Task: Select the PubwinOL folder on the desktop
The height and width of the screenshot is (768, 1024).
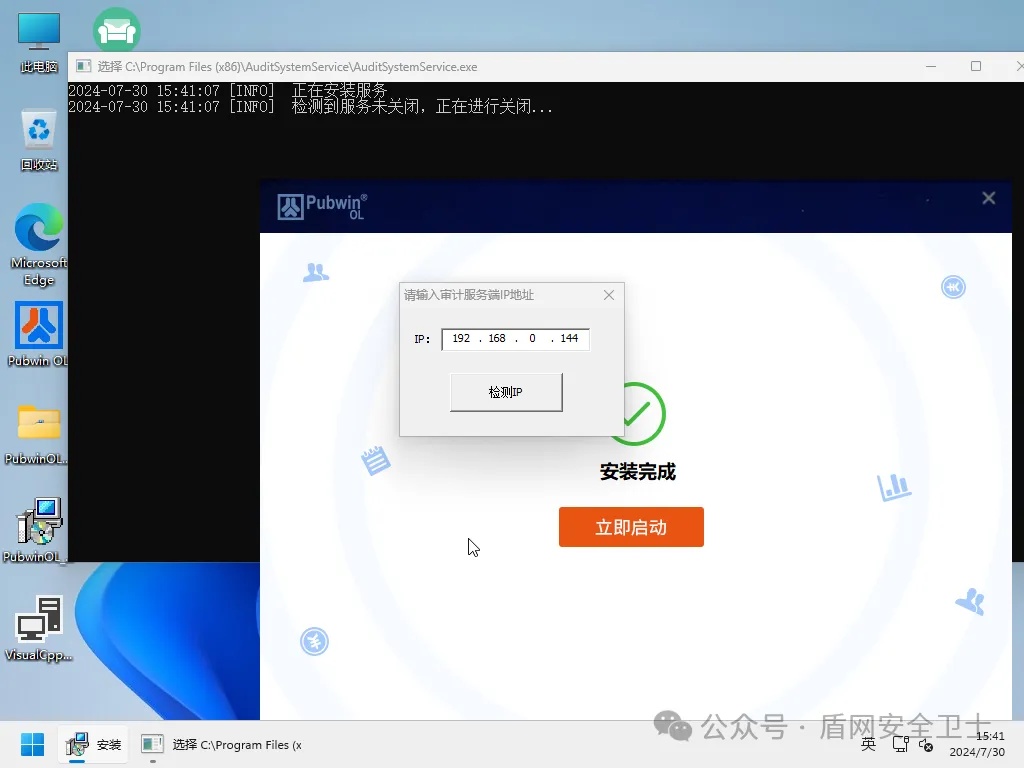Action: [x=37, y=434]
